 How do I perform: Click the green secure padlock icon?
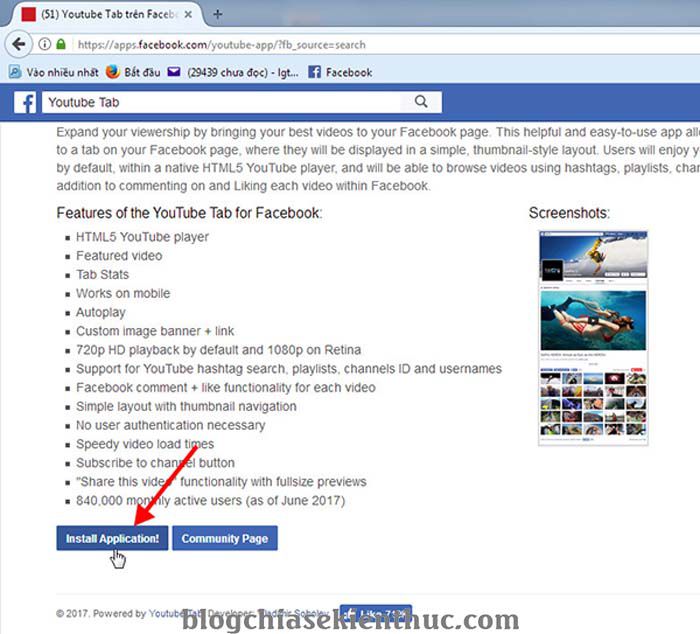(x=61, y=44)
